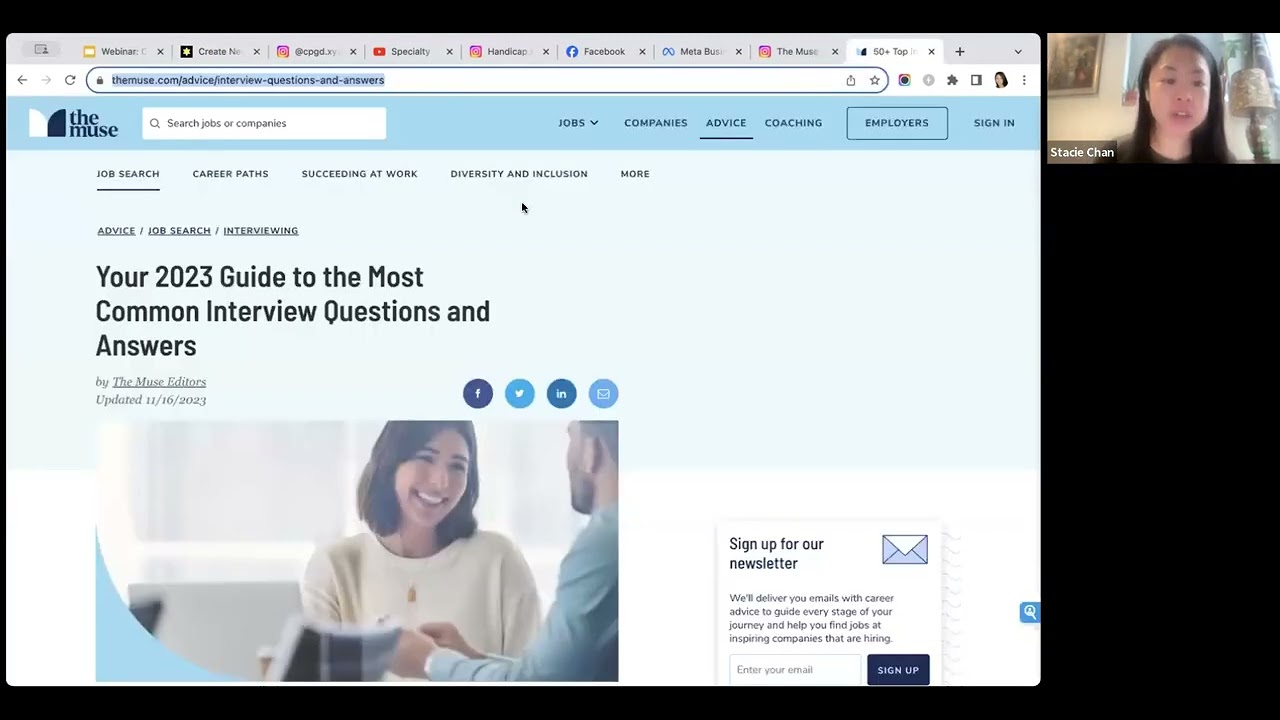Click the share icon in address bar
The width and height of the screenshot is (1280, 720).
[x=851, y=80]
